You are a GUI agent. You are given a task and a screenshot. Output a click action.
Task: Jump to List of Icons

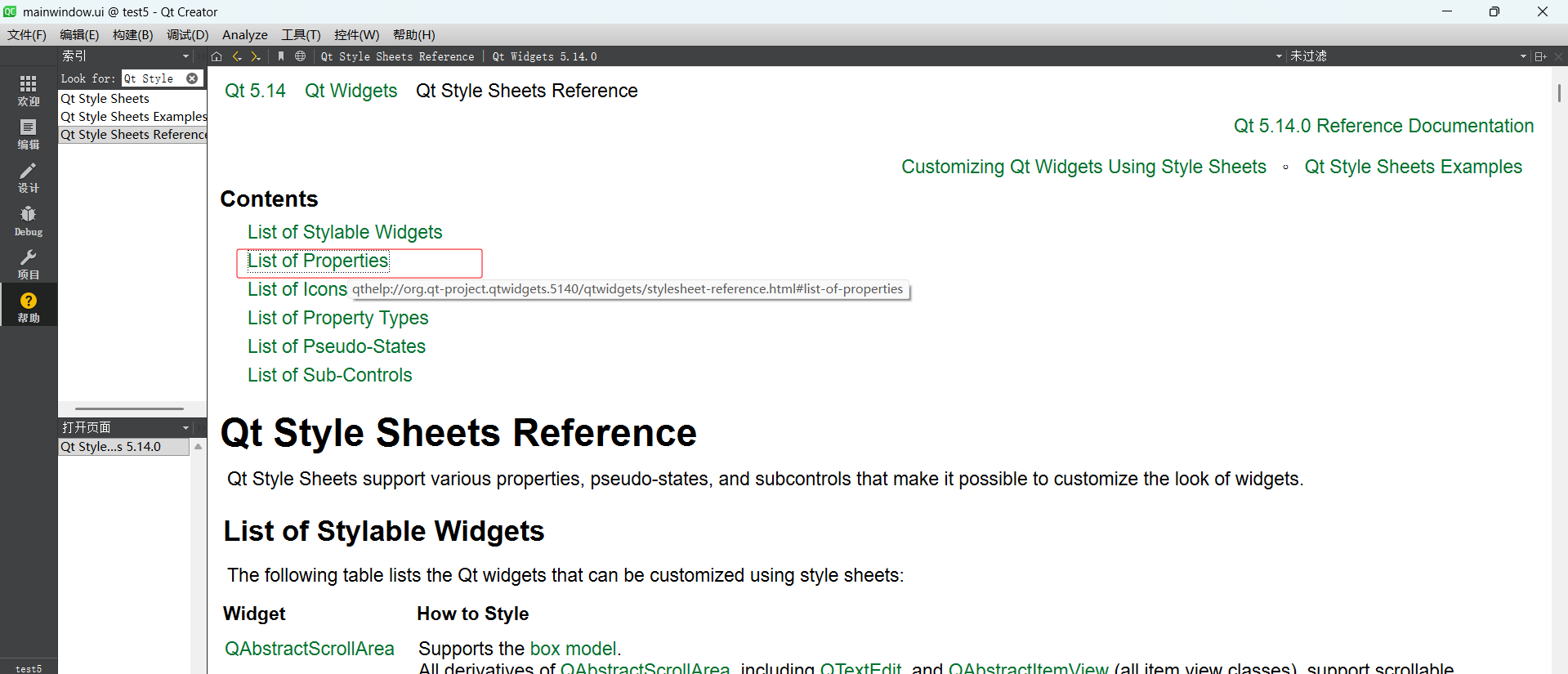[x=297, y=289]
